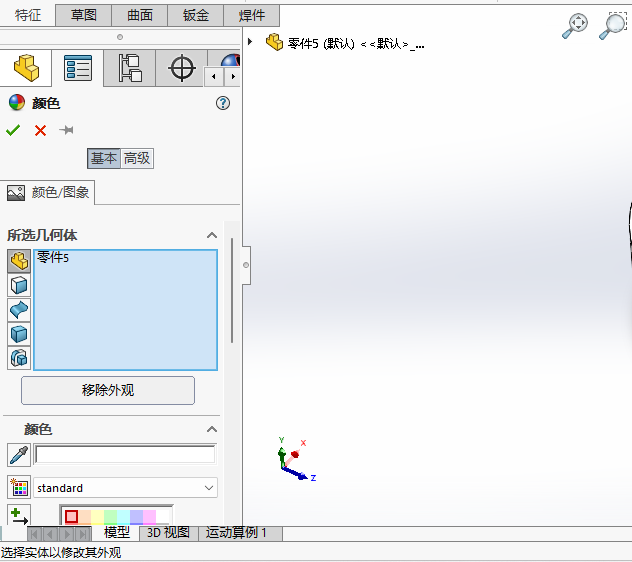The image size is (632, 562).
Task: Collapse the 颜色 color section
Action: [212, 429]
